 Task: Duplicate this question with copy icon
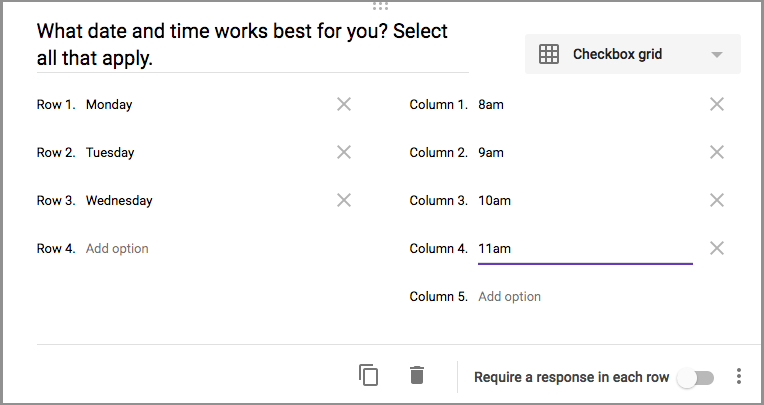pos(369,376)
